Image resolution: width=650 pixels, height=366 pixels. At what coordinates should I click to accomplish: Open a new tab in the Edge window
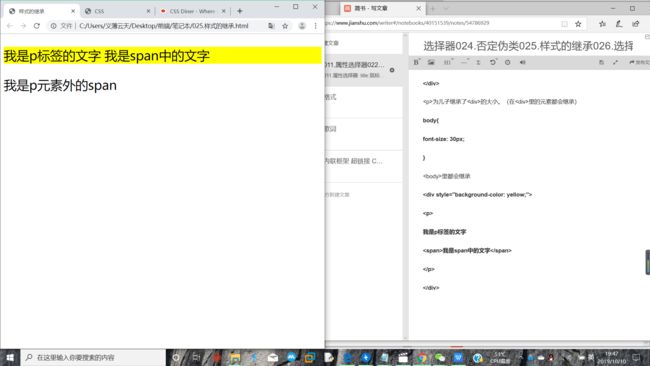click(432, 8)
